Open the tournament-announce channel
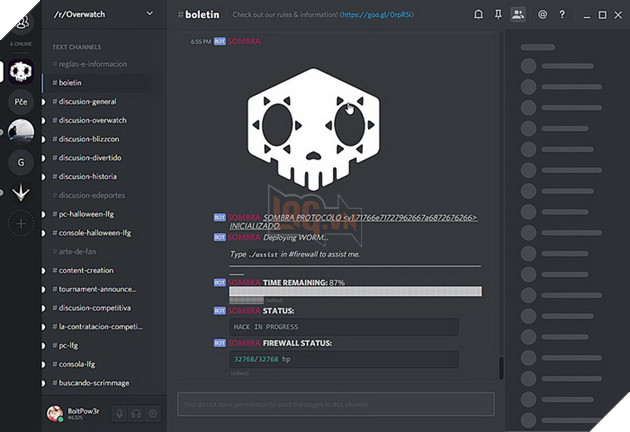630x432 pixels. click(x=96, y=289)
